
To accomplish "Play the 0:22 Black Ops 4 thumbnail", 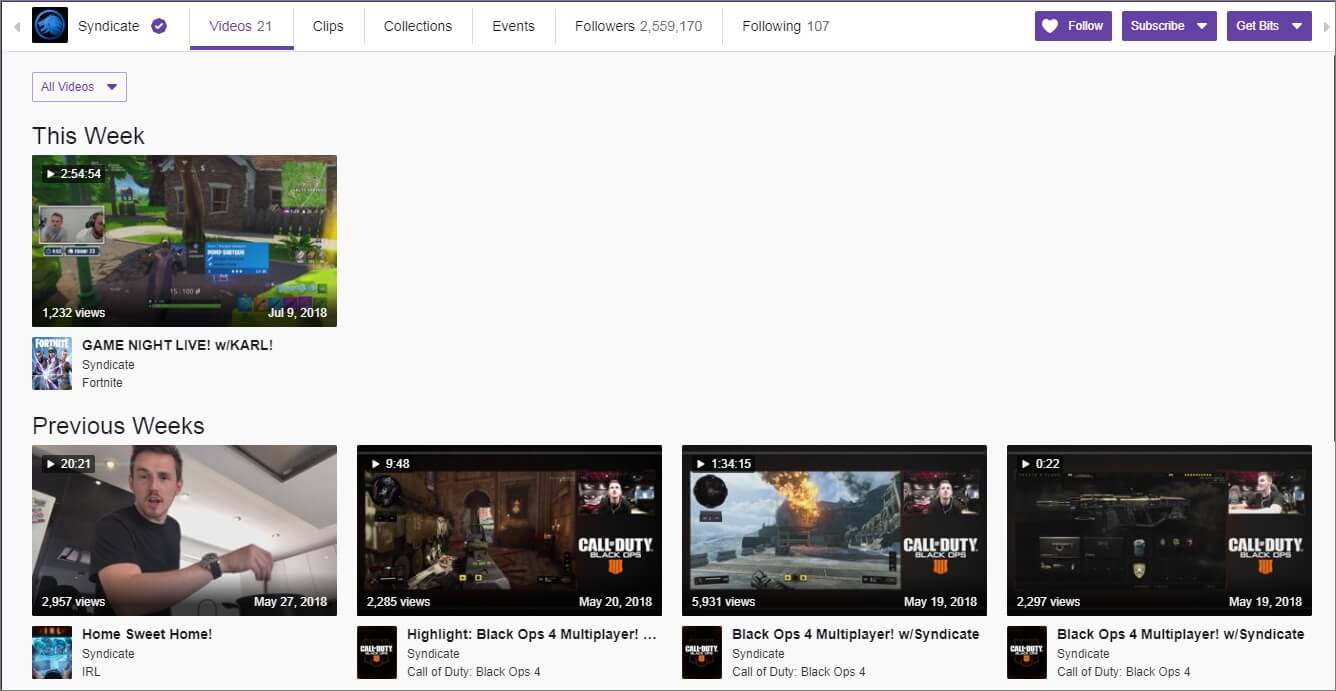I will (1159, 531).
